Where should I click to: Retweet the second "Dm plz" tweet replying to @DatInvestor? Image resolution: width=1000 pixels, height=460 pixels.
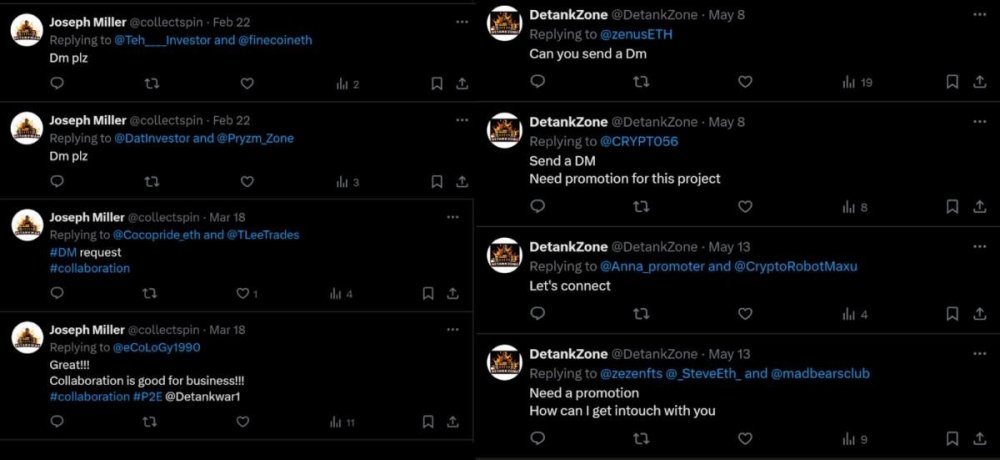[x=151, y=182]
